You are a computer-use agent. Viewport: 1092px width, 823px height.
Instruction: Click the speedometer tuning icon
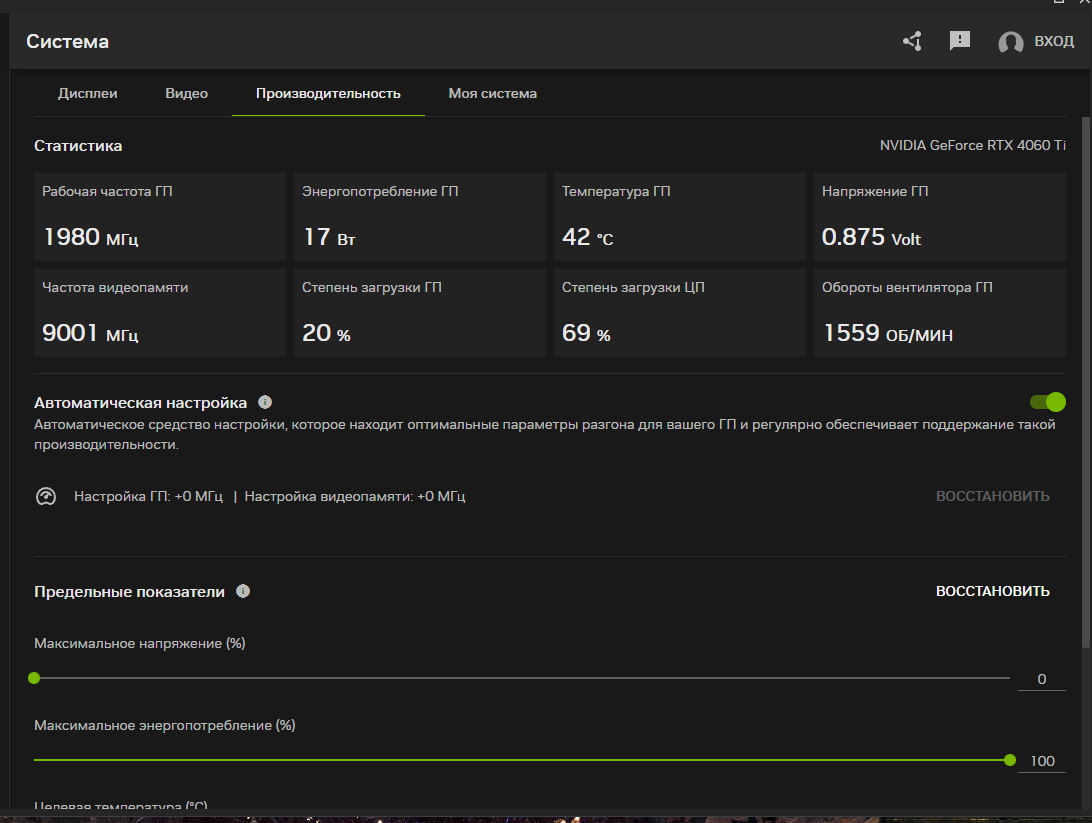pyautogui.click(x=46, y=496)
